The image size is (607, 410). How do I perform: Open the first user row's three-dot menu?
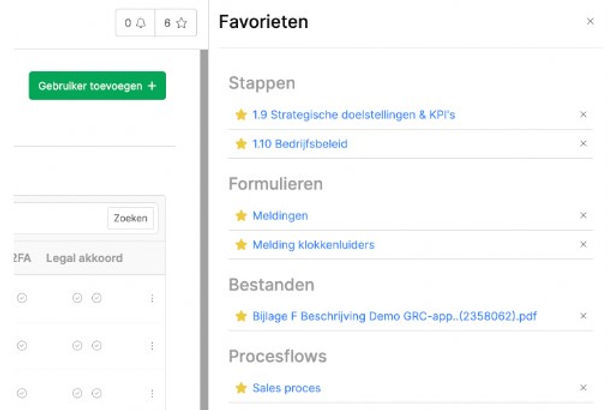pos(152,298)
